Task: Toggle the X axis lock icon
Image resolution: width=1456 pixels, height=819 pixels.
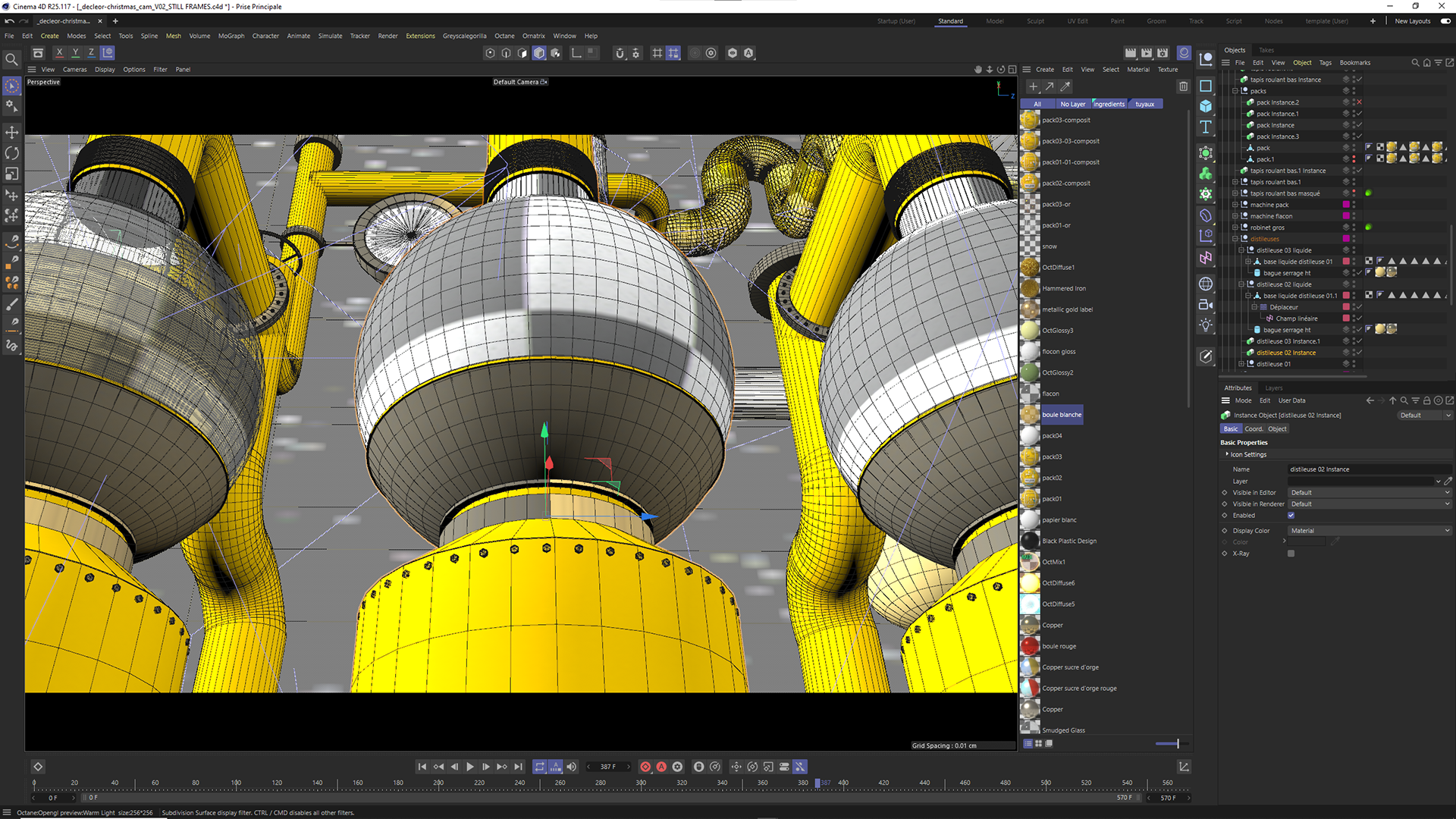Action: 59,53
